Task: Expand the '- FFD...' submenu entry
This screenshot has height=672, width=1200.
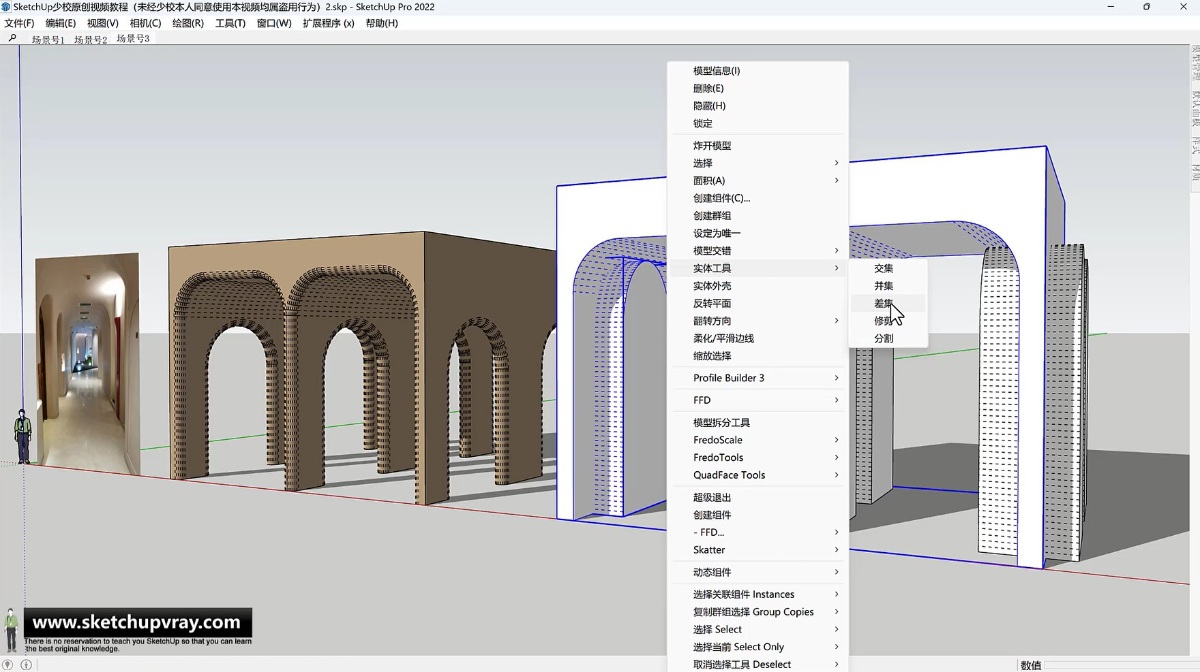Action: 757,533
